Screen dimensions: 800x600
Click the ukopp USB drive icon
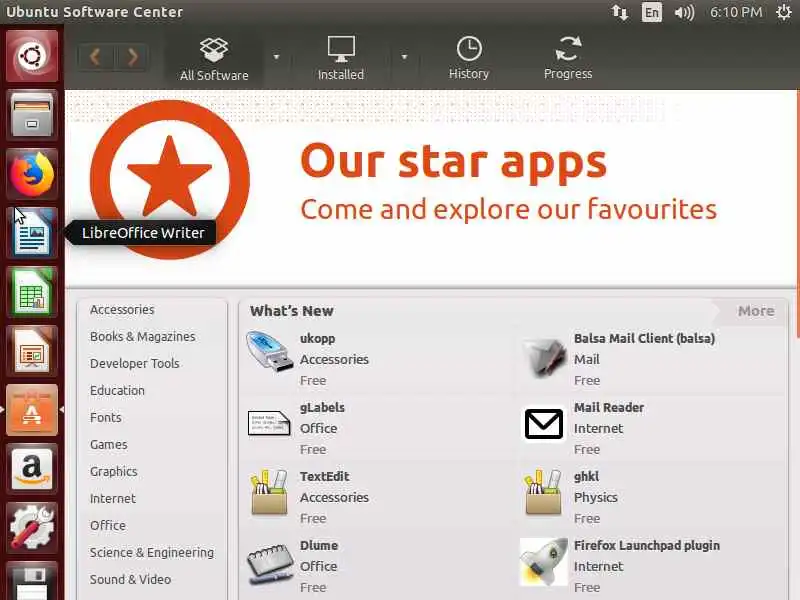click(269, 352)
